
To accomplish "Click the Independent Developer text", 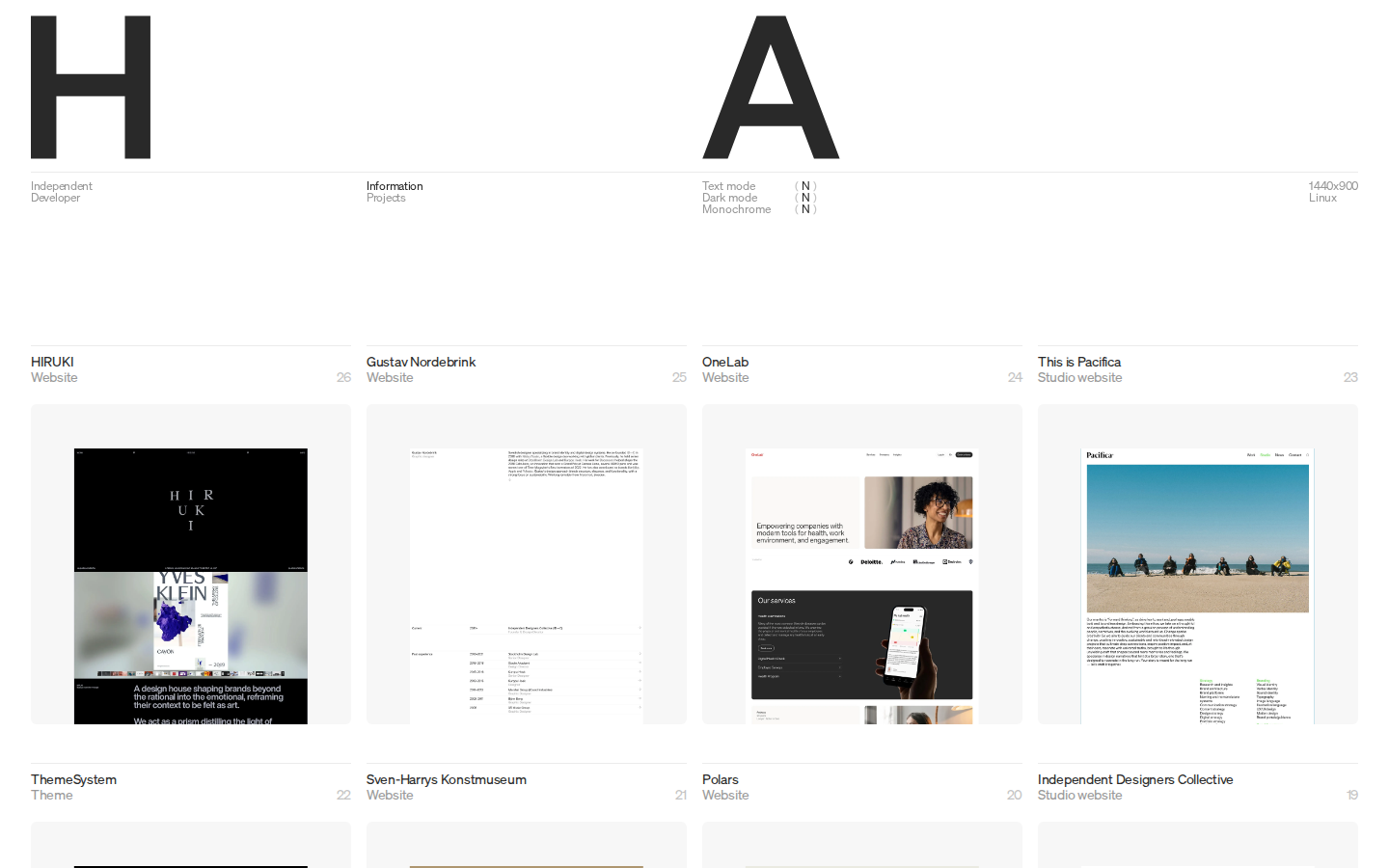I will pos(62,192).
